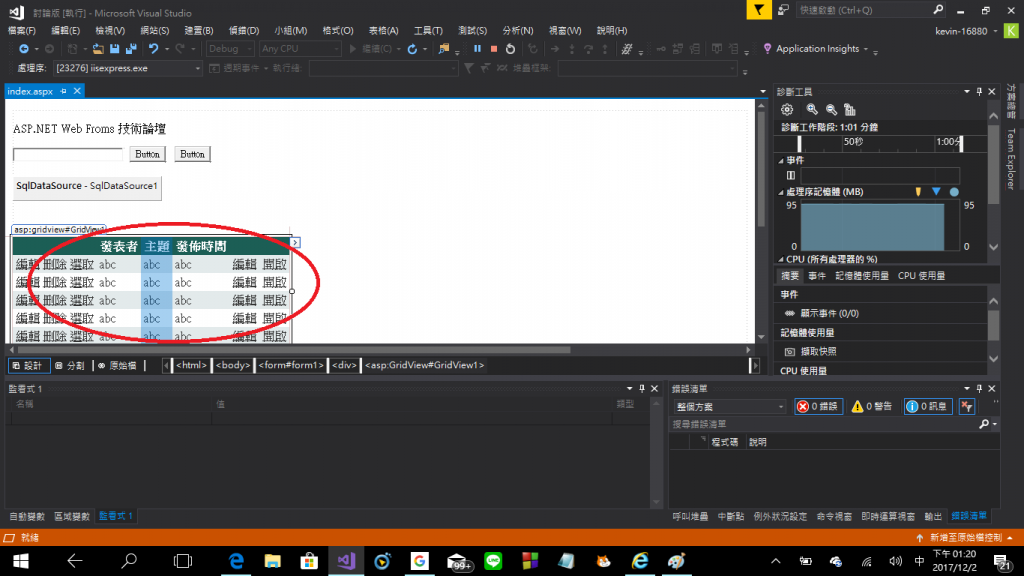Zoom out on the diagnostic timeline

[x=831, y=110]
